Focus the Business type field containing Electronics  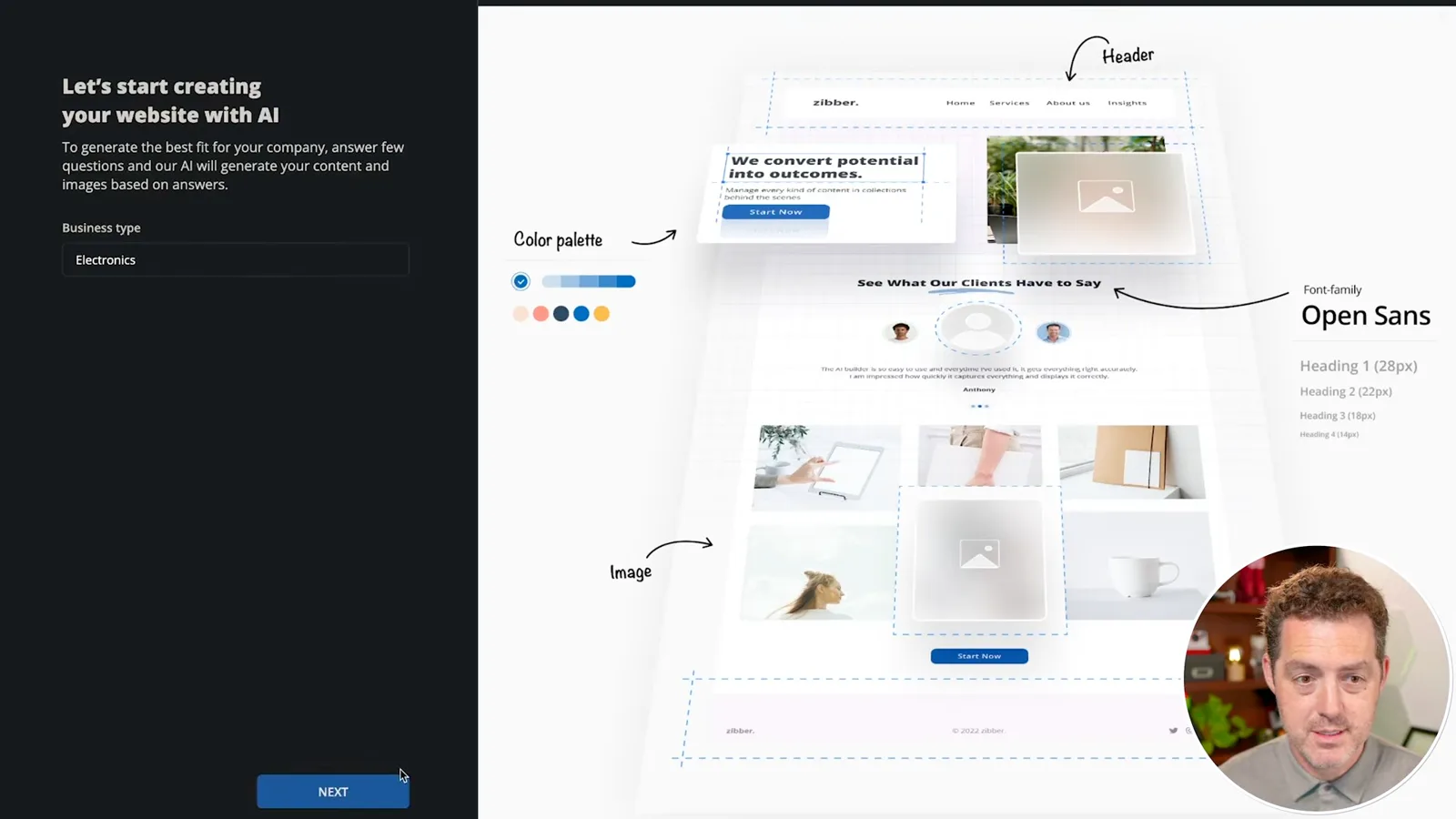coord(236,260)
